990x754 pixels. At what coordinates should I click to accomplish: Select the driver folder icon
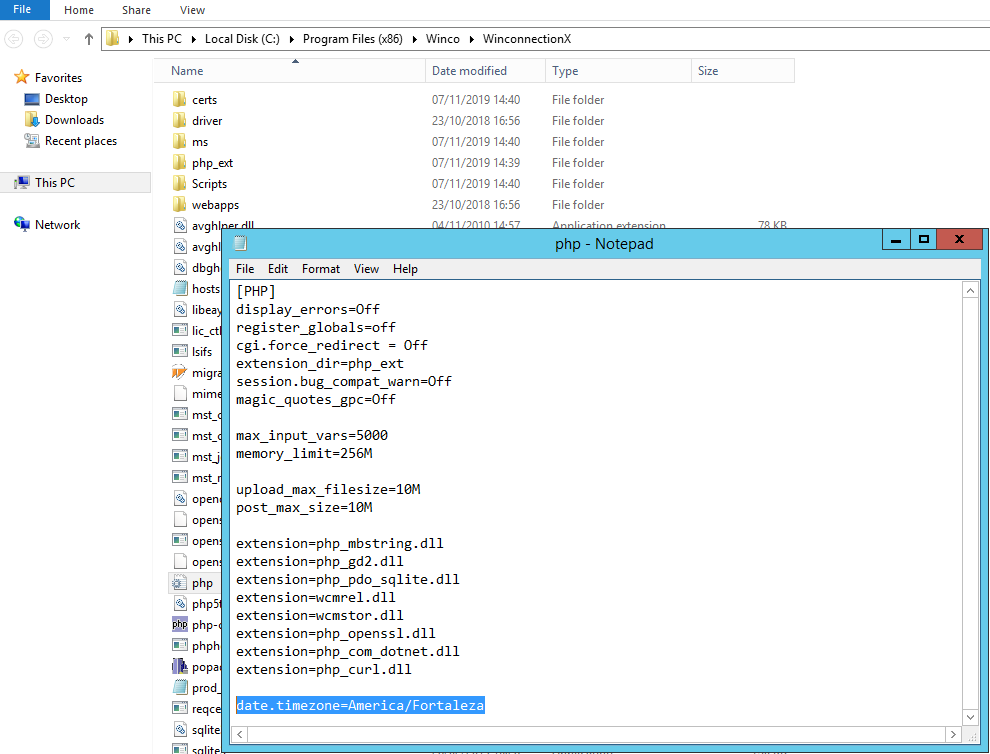point(179,121)
